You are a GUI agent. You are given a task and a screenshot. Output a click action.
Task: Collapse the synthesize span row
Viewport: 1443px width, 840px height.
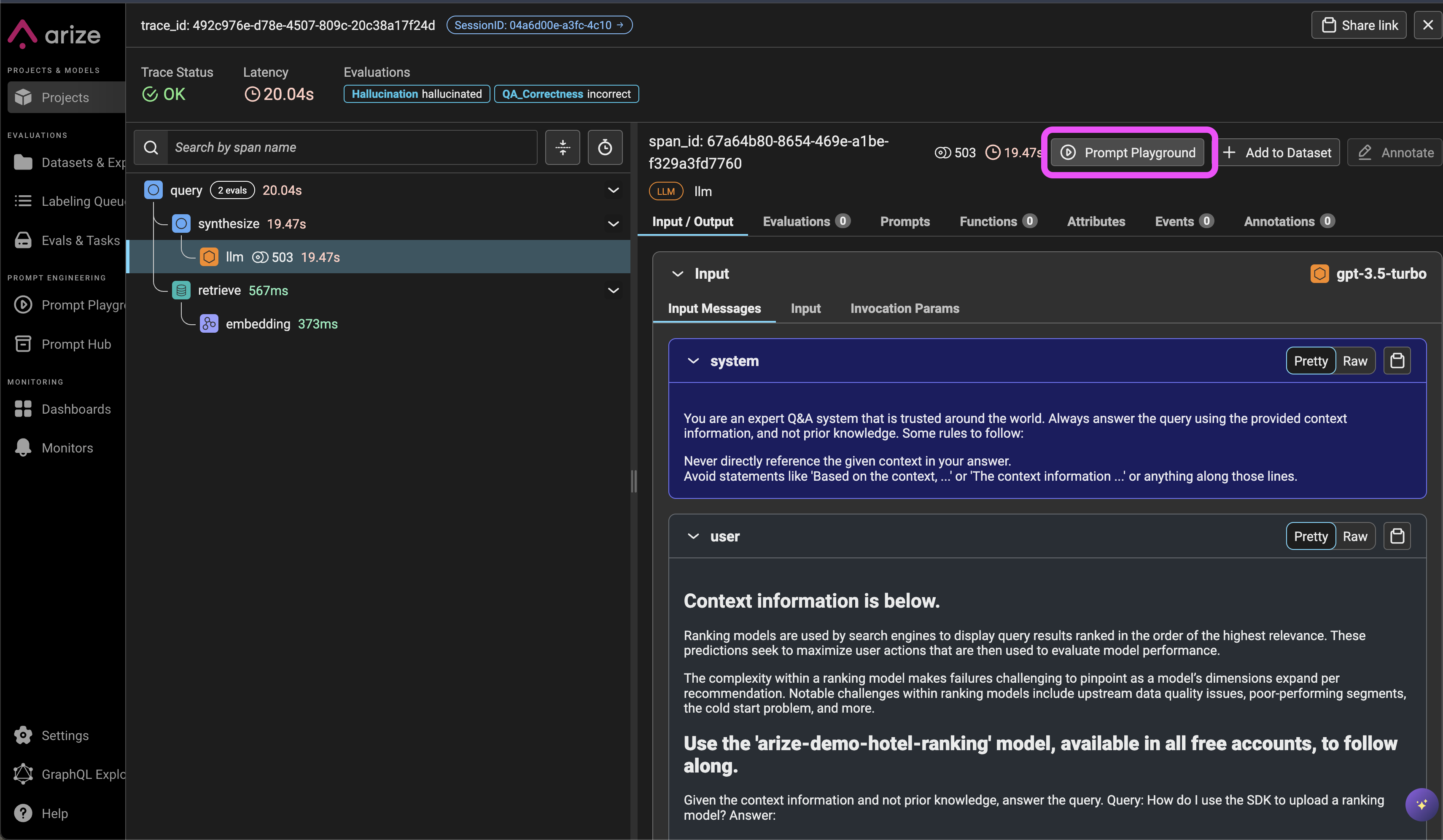pos(613,223)
